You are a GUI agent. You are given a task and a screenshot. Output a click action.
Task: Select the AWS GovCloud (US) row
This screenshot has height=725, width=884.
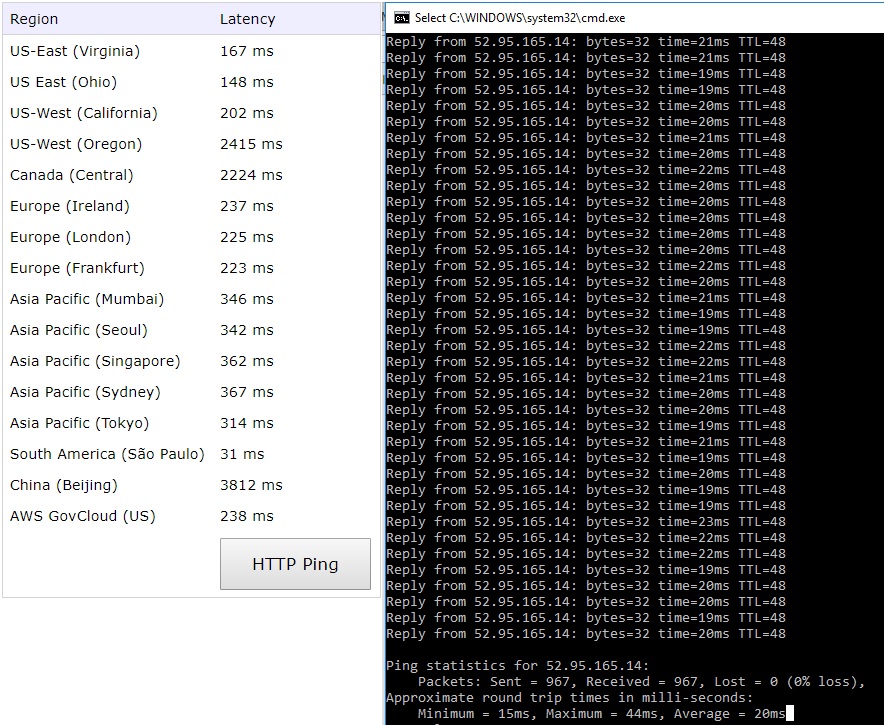83,516
